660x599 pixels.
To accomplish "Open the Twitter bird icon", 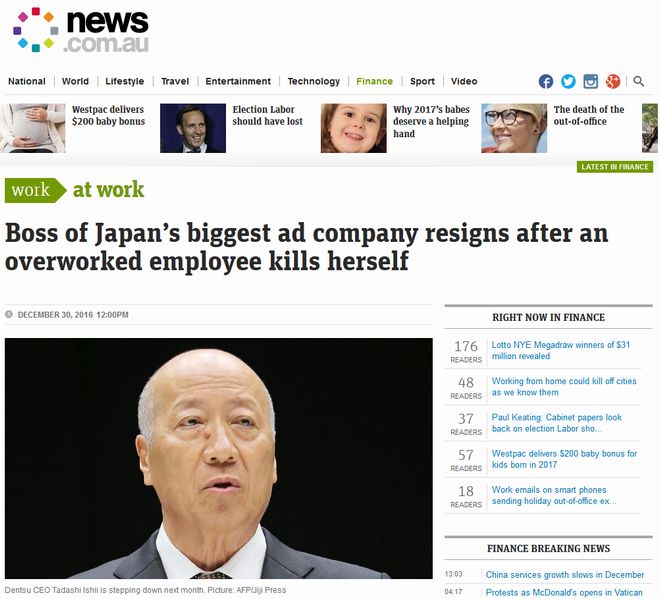I will click(x=568, y=81).
